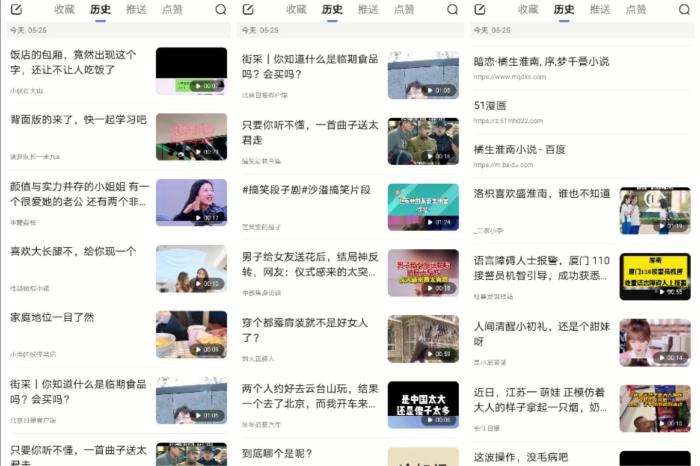Play the 洛枳喜欢盛淮南 video thumbnail
This screenshot has height=466, width=700.
(655, 210)
